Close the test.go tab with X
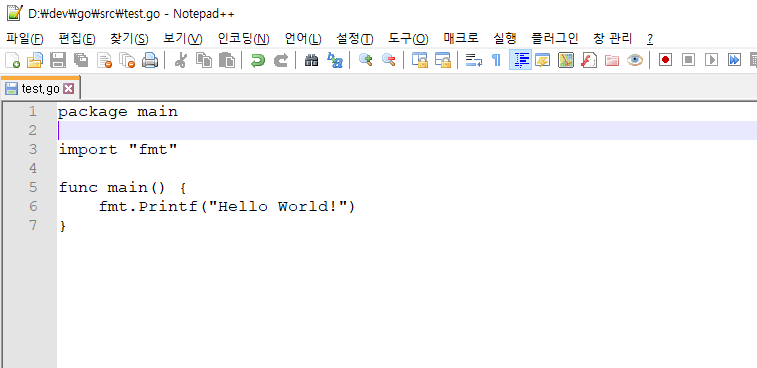The image size is (757, 368). [69, 88]
